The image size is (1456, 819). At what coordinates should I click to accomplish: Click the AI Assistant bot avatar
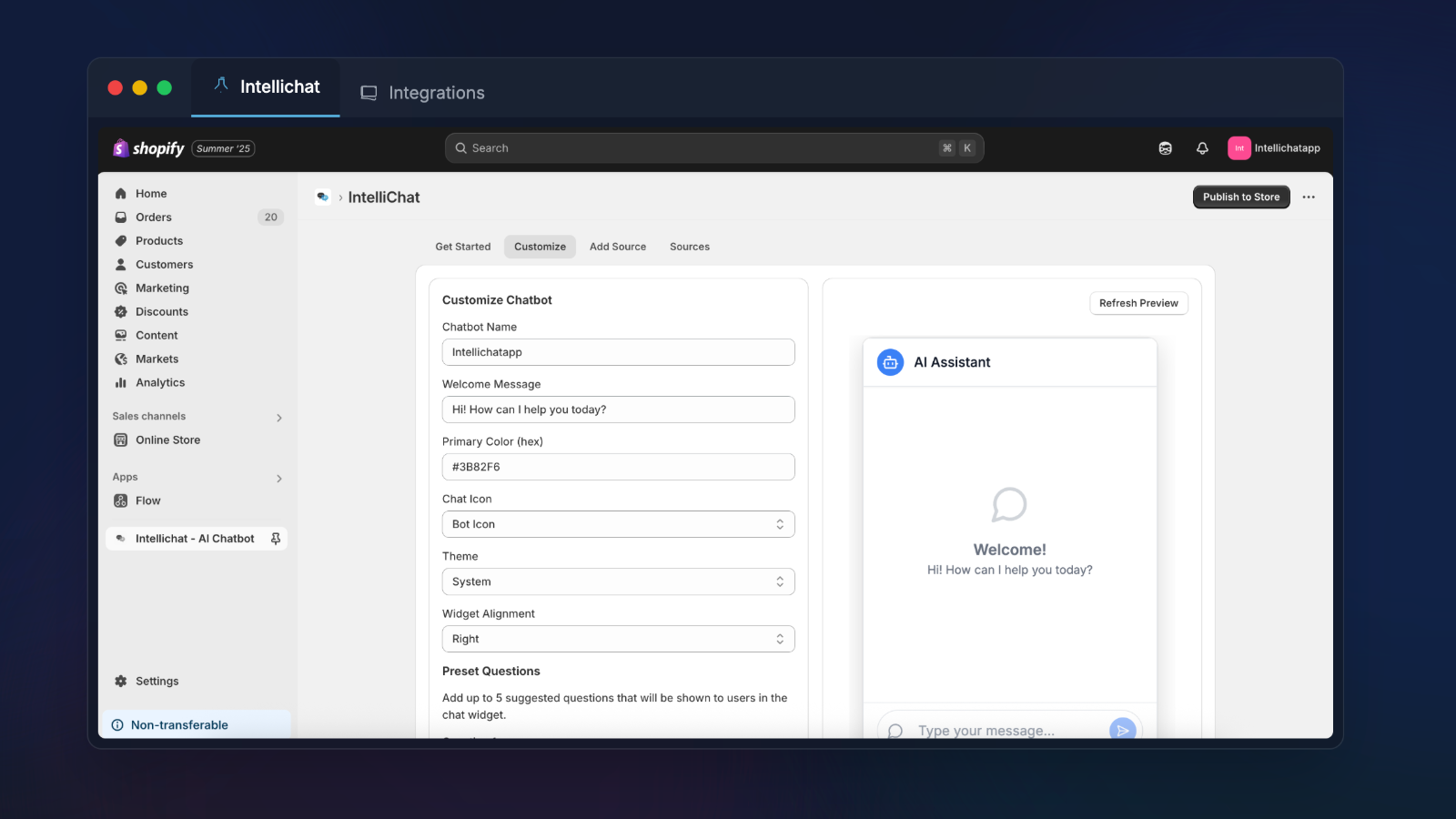click(890, 362)
